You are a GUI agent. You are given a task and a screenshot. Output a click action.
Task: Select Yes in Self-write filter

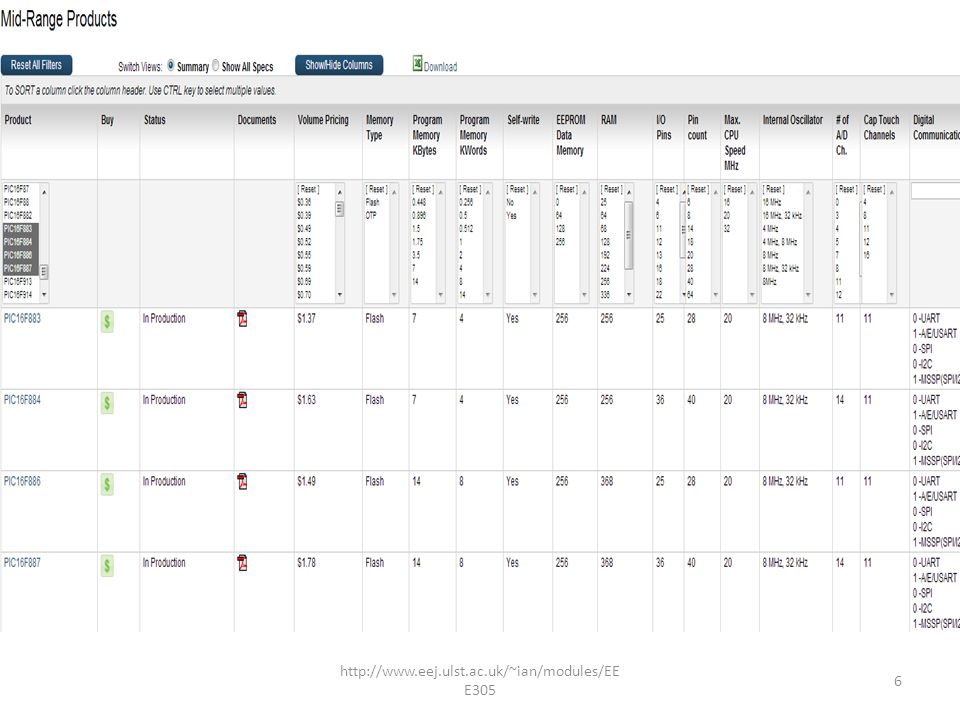pyautogui.click(x=511, y=216)
